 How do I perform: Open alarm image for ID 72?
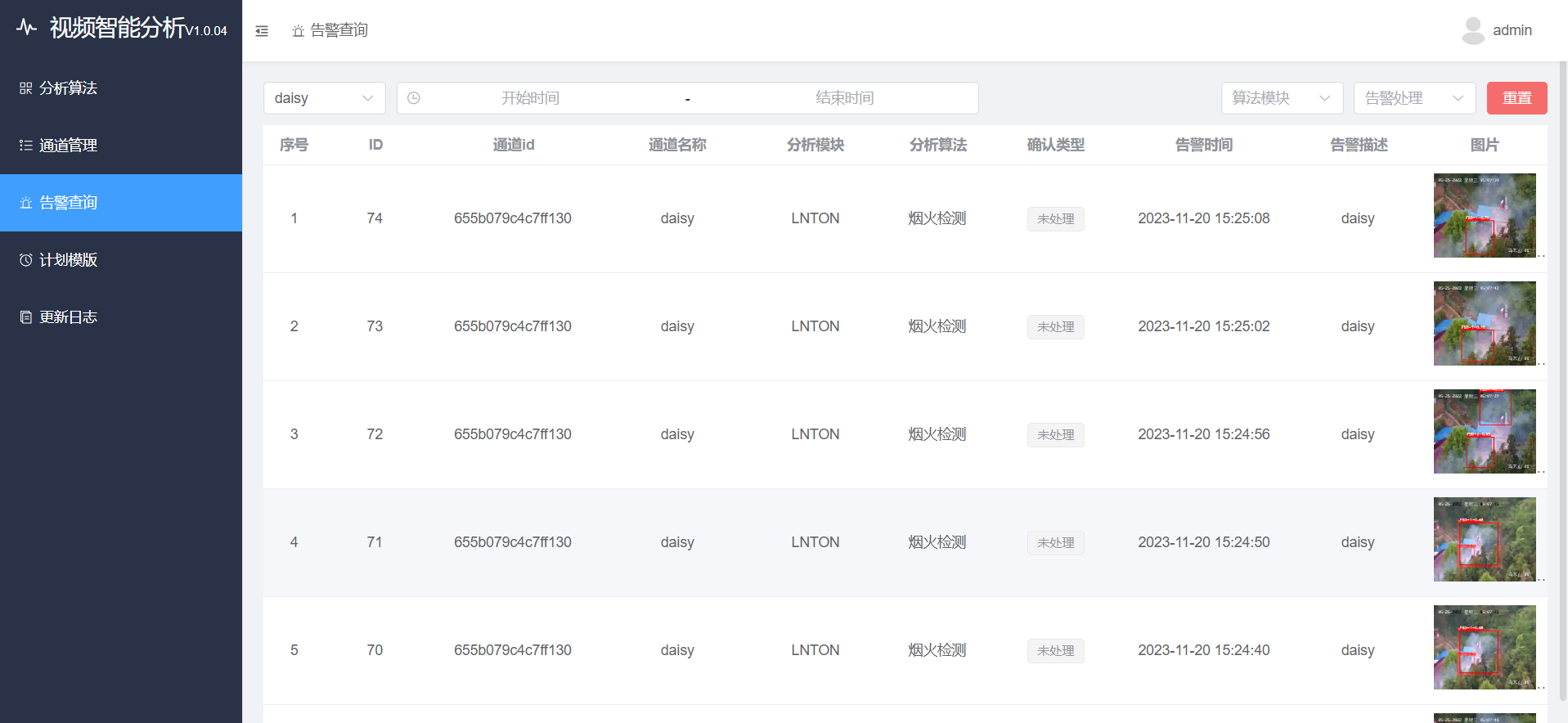(x=1485, y=431)
